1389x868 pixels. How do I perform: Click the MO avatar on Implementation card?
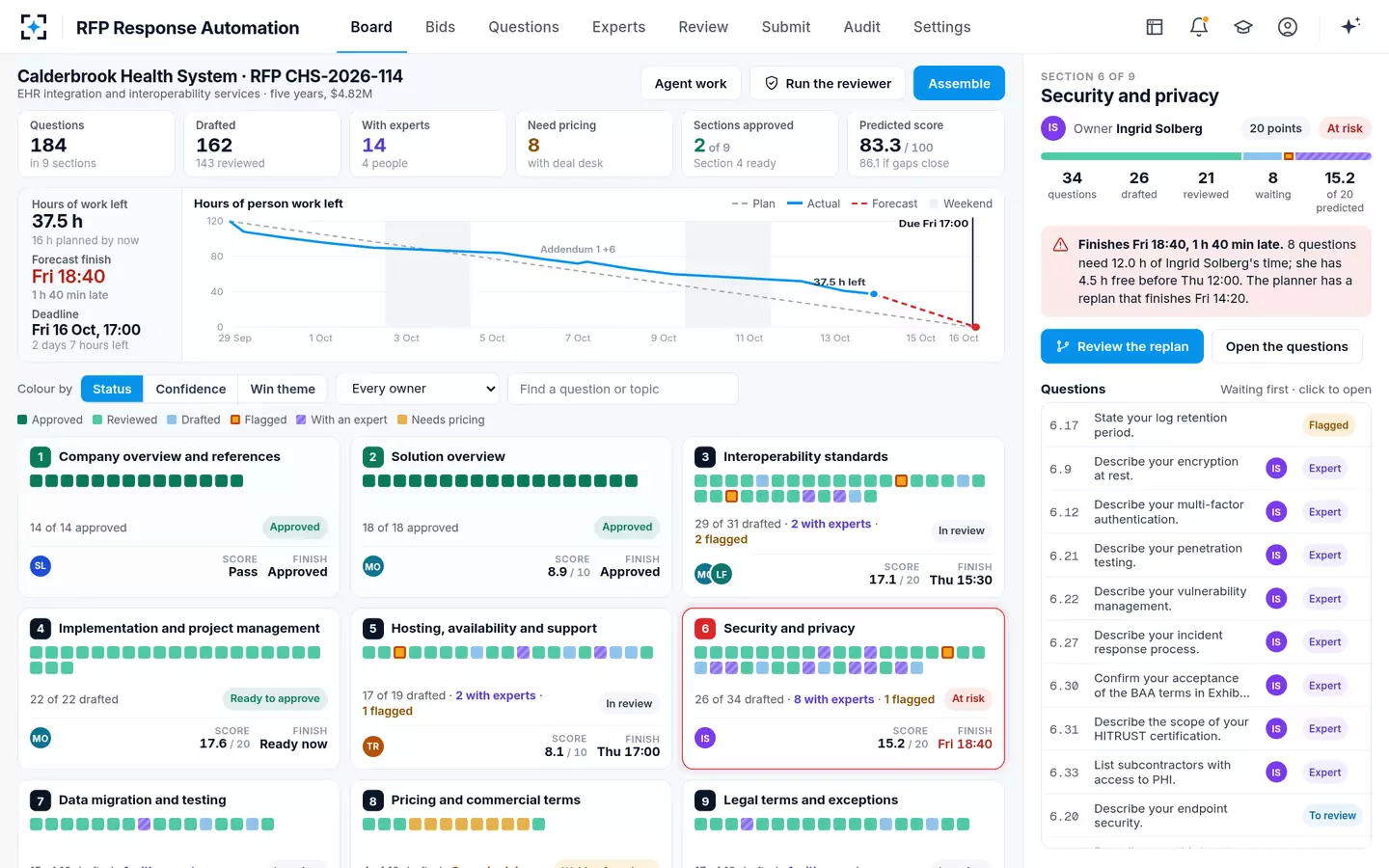(41, 738)
